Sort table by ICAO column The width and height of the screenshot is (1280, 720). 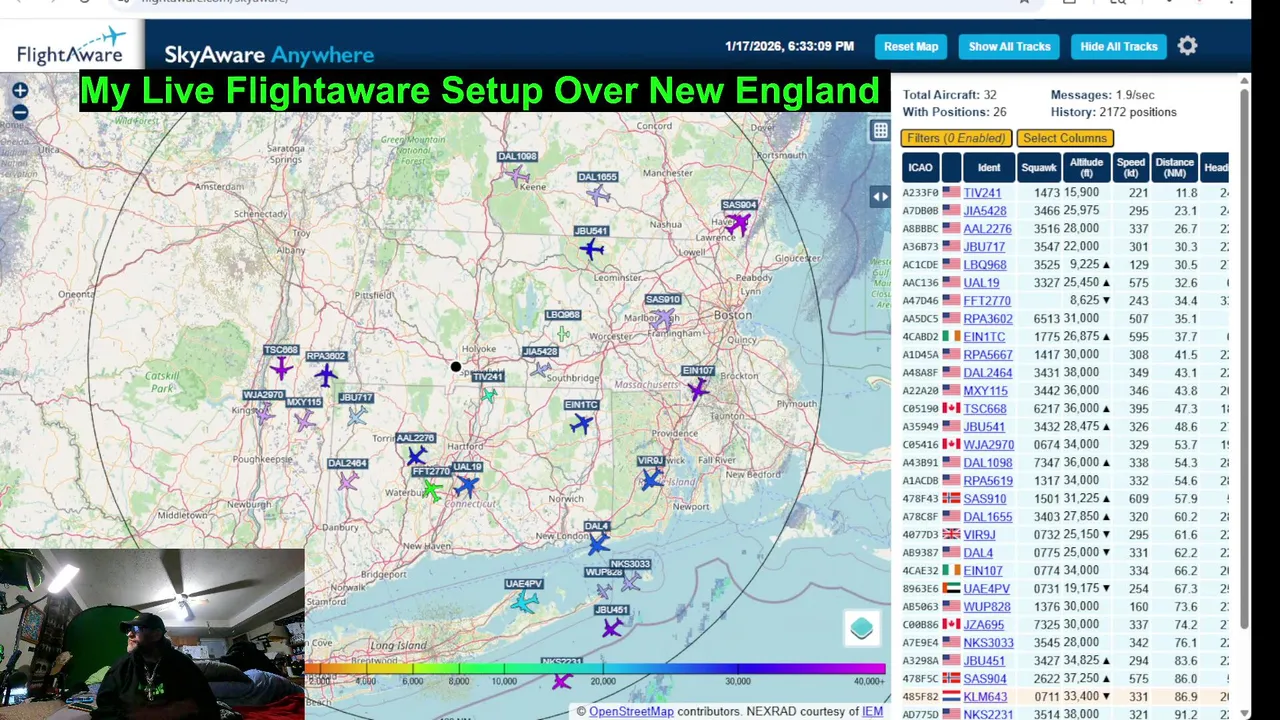(919, 167)
